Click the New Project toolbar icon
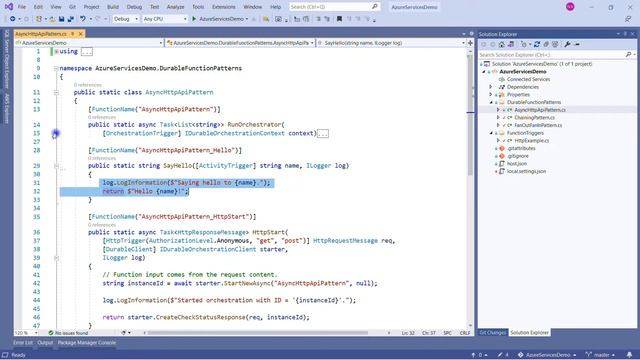 point(39,19)
